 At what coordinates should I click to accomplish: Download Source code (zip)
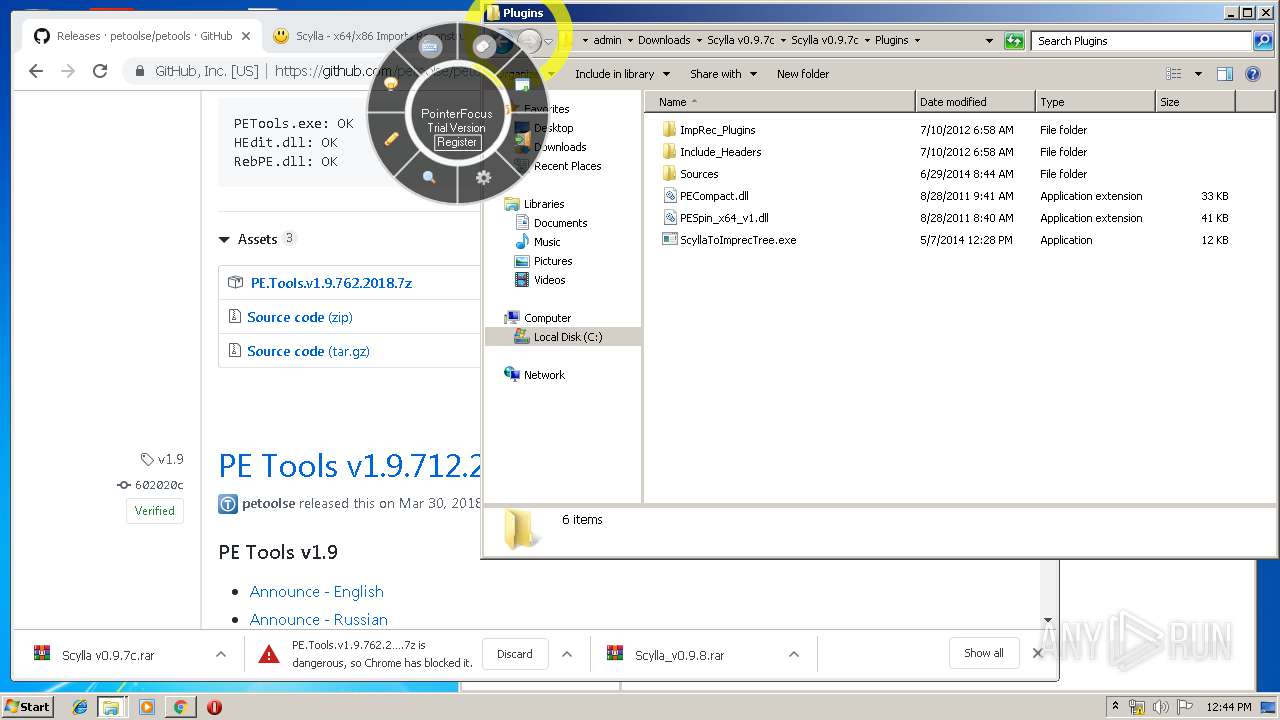299,317
